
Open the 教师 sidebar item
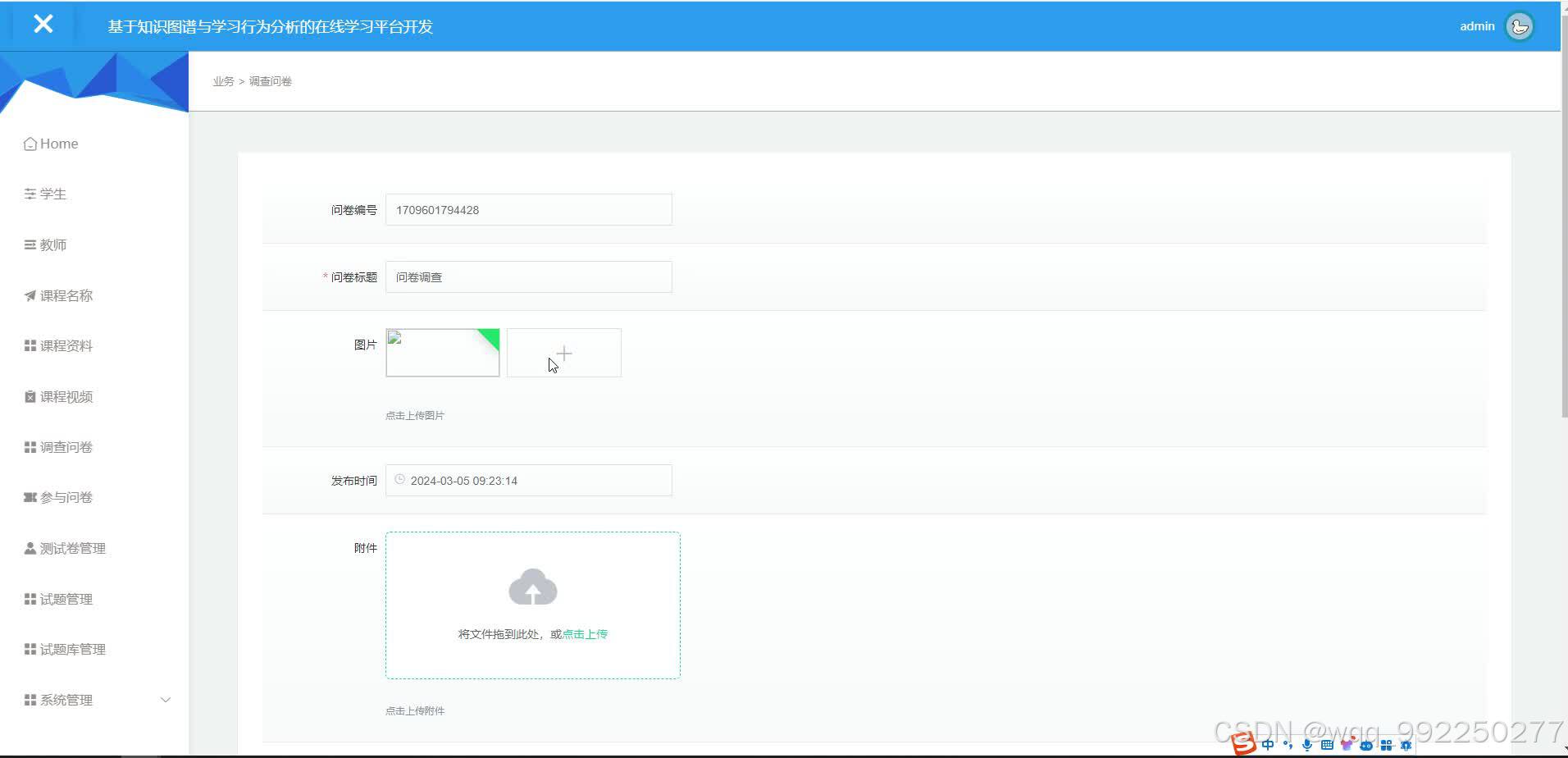pos(45,245)
